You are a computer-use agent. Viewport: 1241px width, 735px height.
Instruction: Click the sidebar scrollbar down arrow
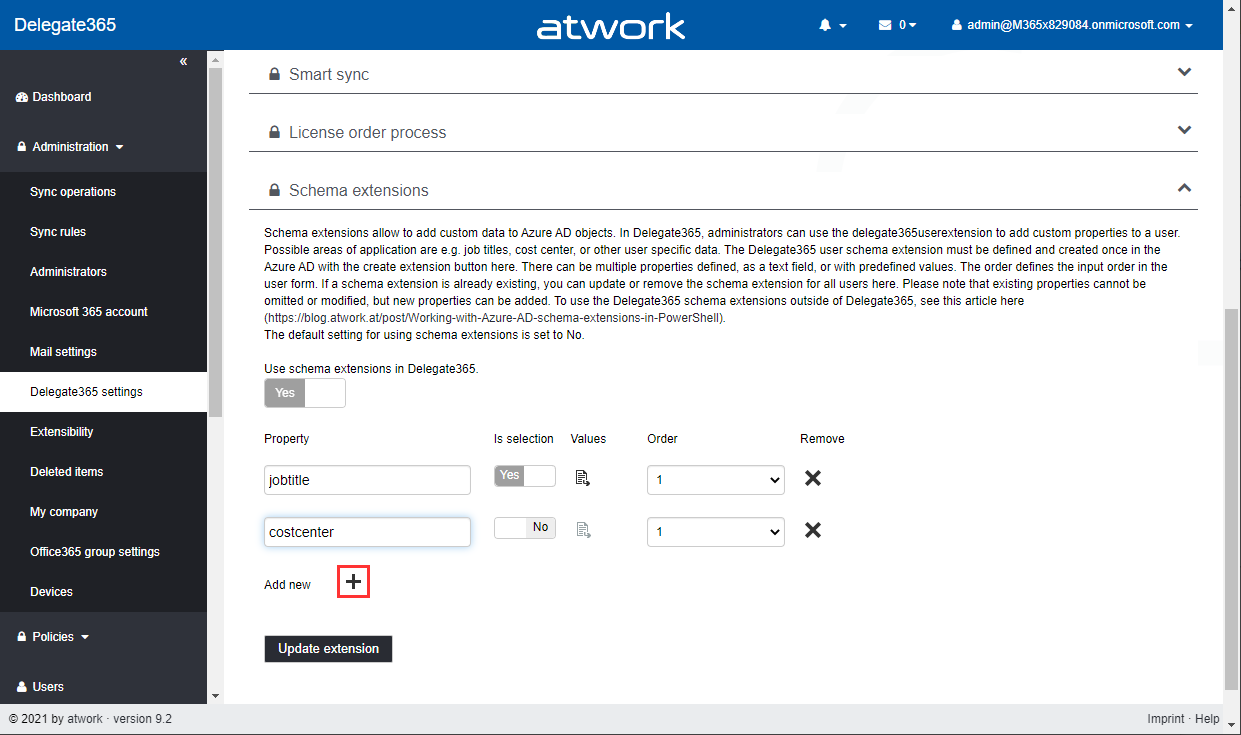tap(215, 695)
